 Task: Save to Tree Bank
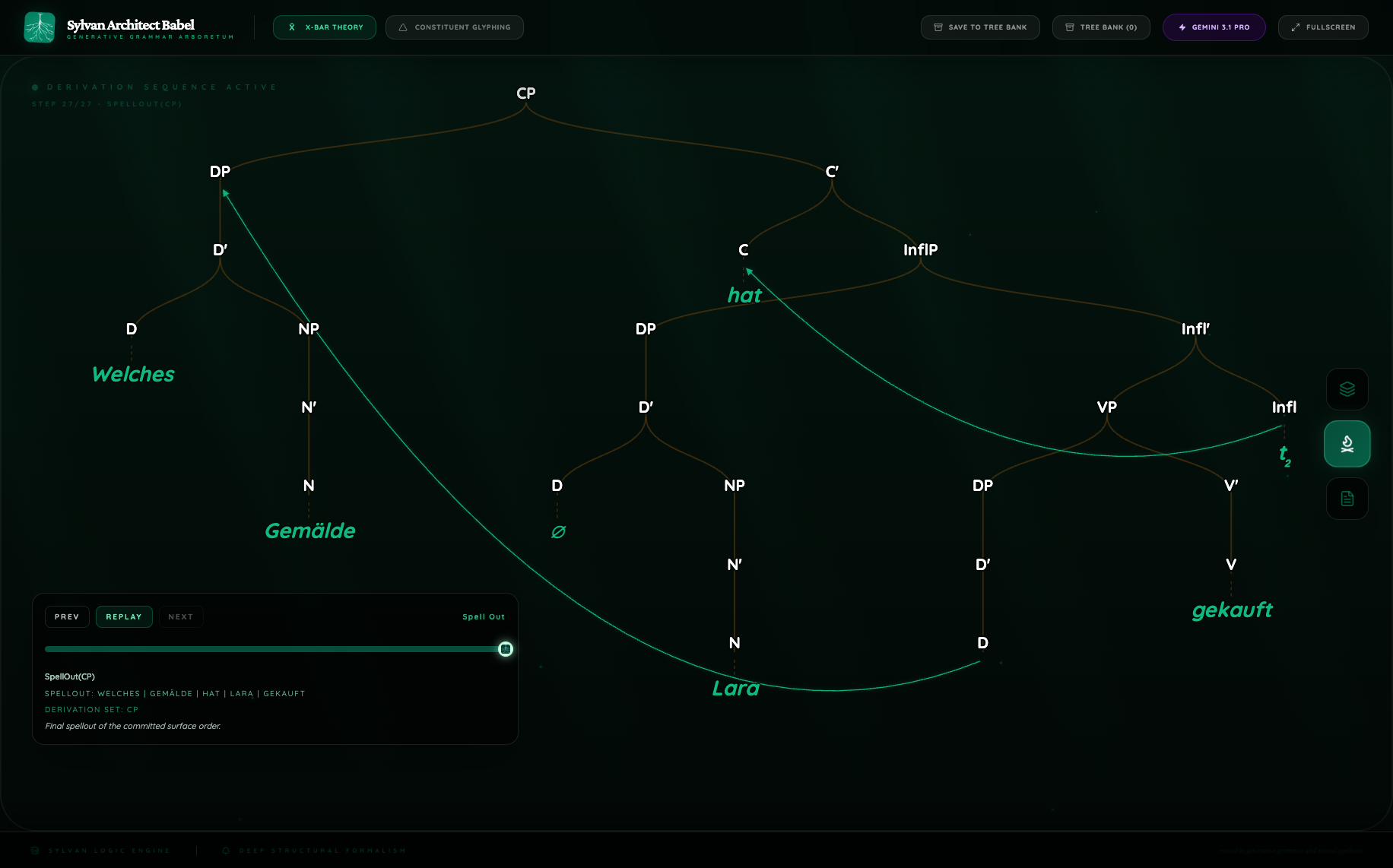pos(979,27)
